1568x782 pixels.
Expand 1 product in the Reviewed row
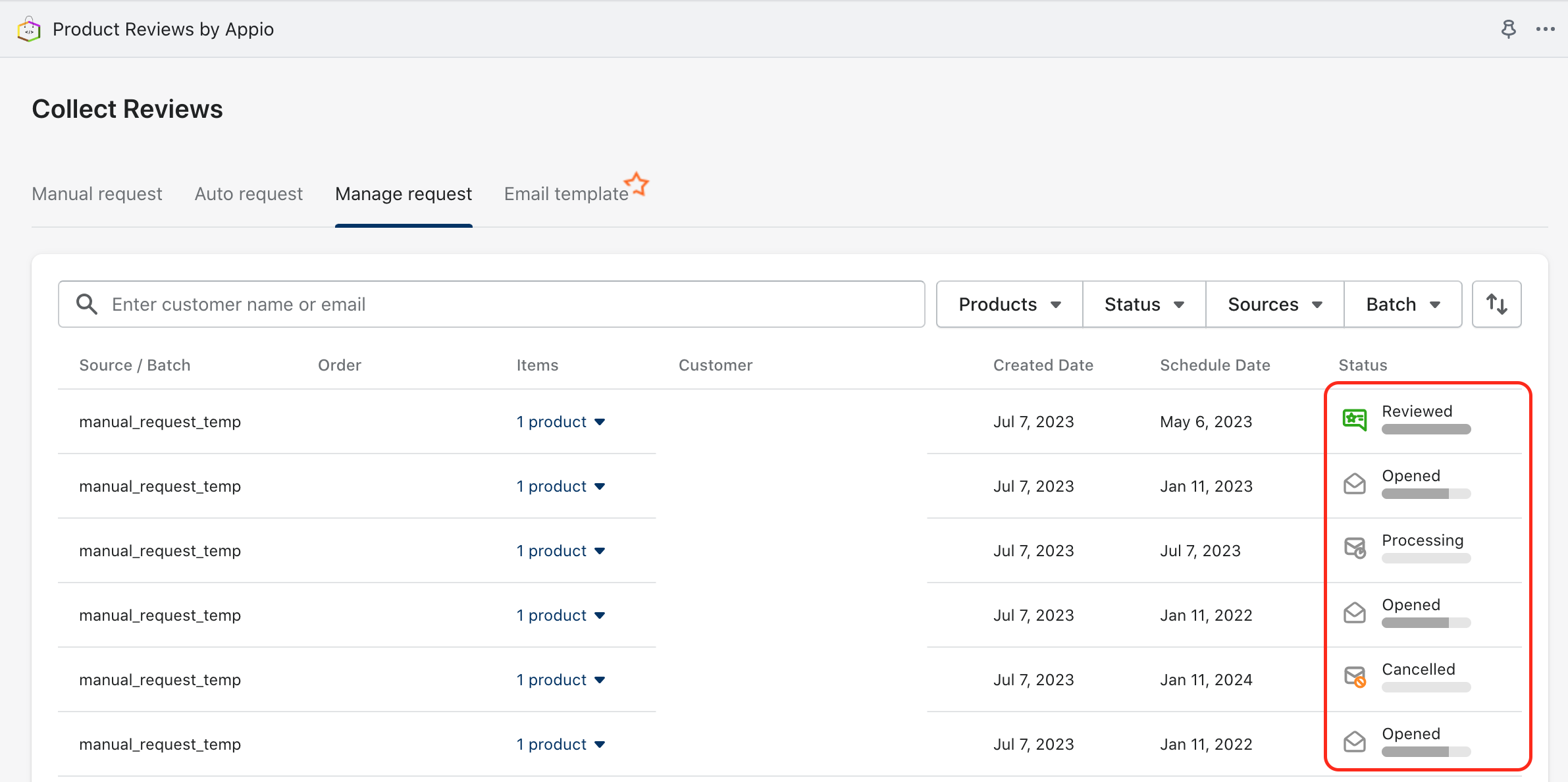[560, 422]
